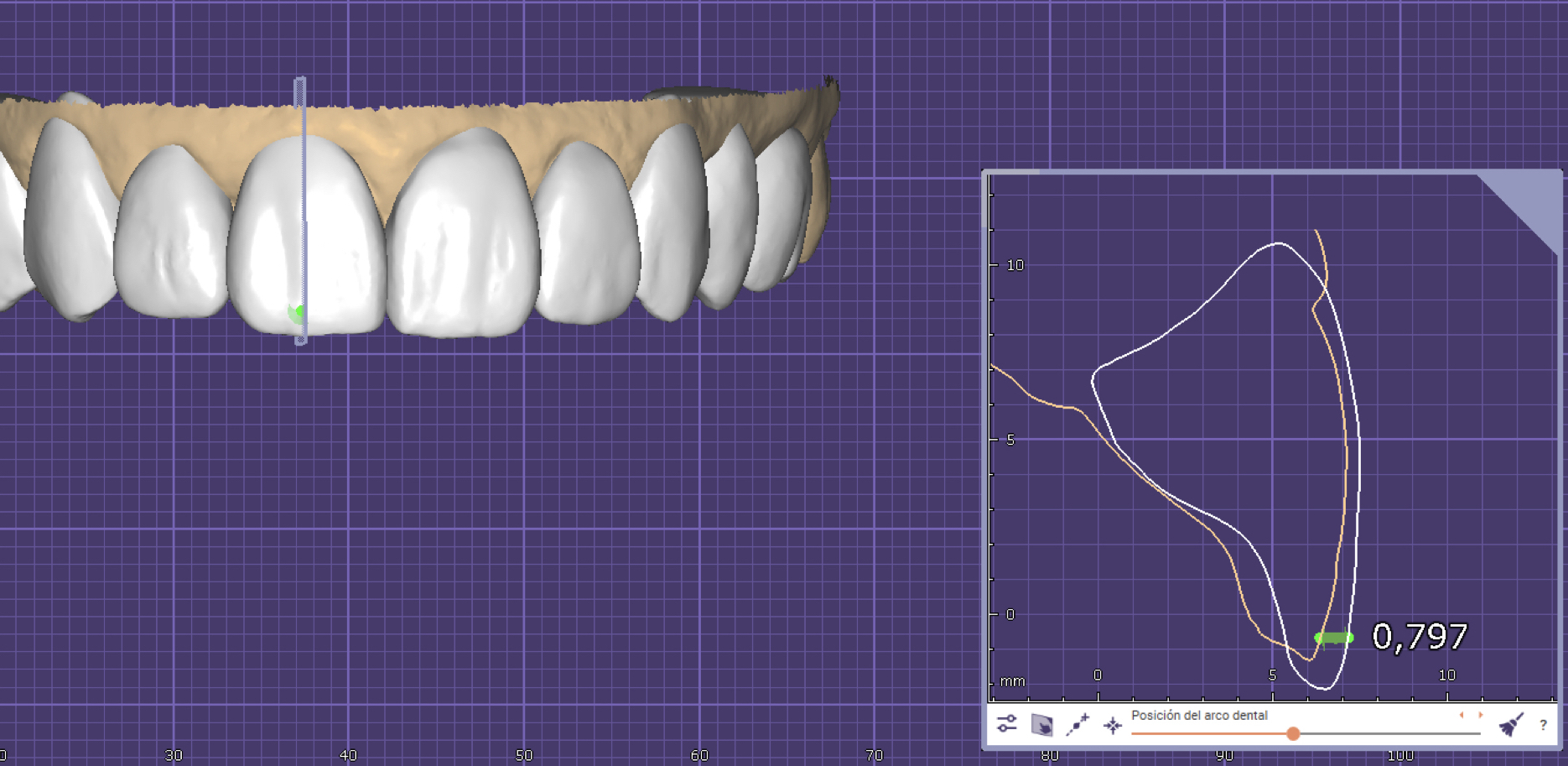
Task: Select the add measurement points tool
Action: pos(1077,724)
